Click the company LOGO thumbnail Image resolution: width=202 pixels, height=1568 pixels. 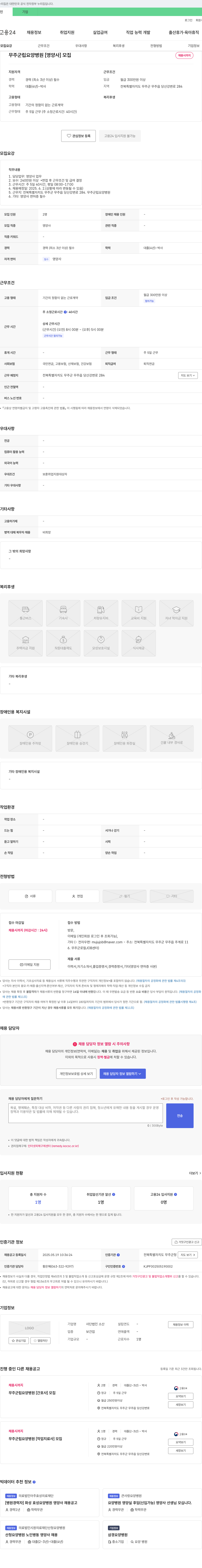29,1328
